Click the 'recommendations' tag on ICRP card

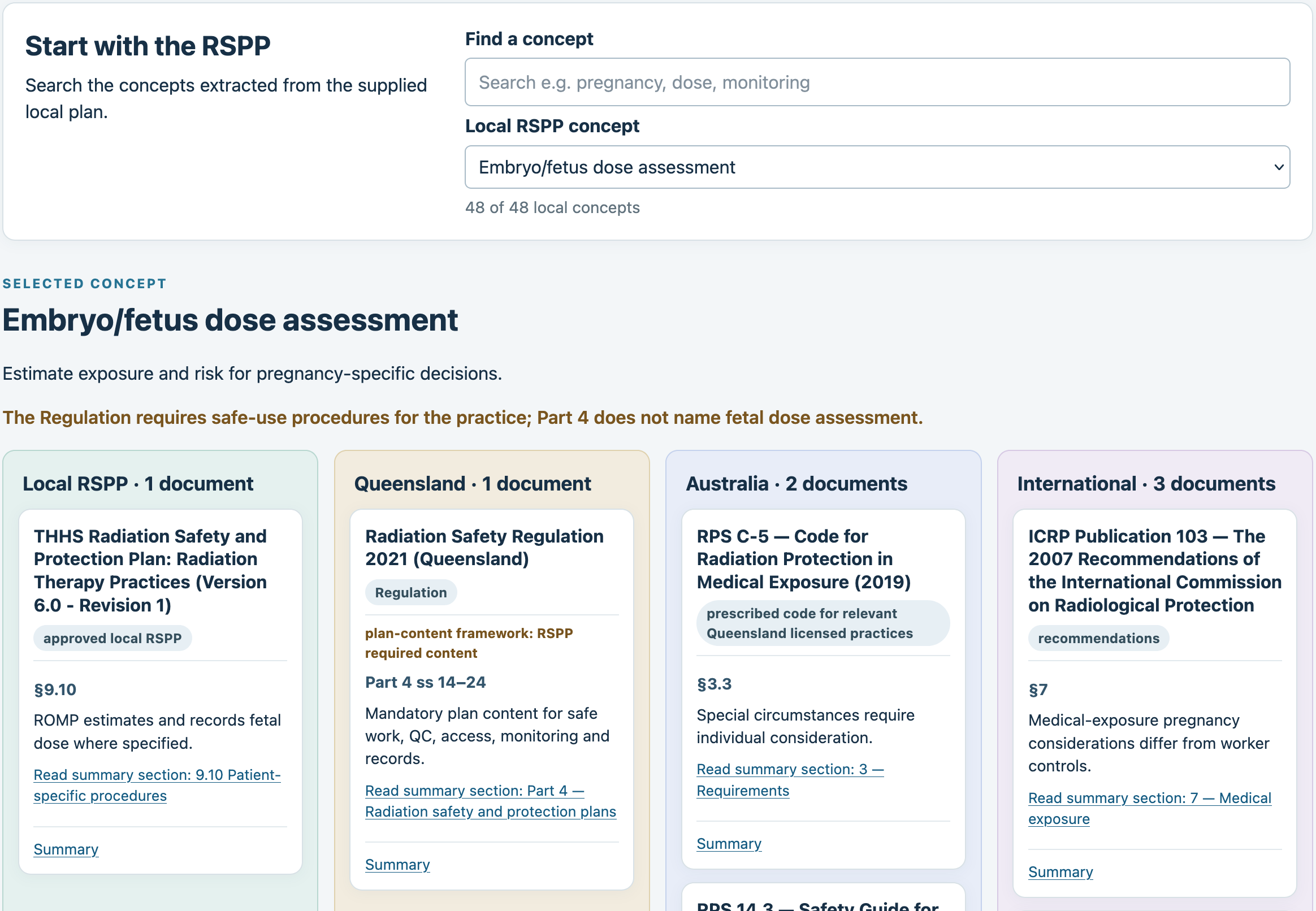click(1098, 638)
